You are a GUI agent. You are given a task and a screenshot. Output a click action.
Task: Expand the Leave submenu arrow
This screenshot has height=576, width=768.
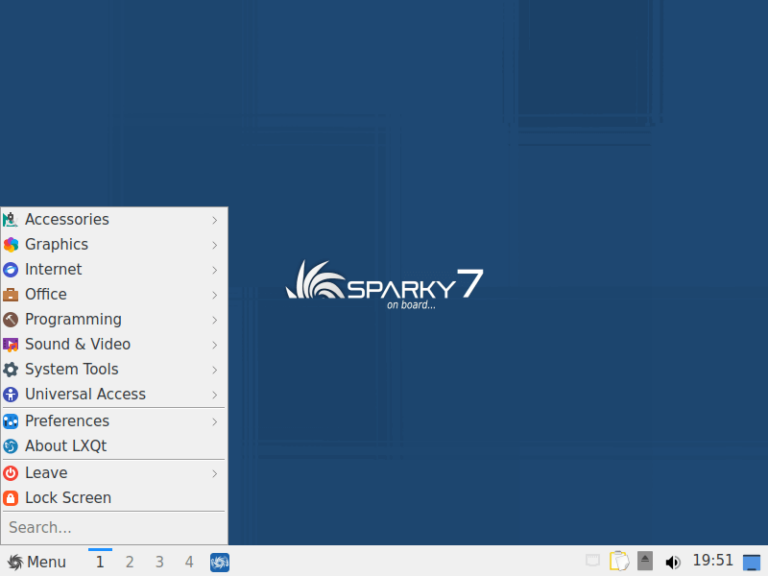(x=215, y=474)
